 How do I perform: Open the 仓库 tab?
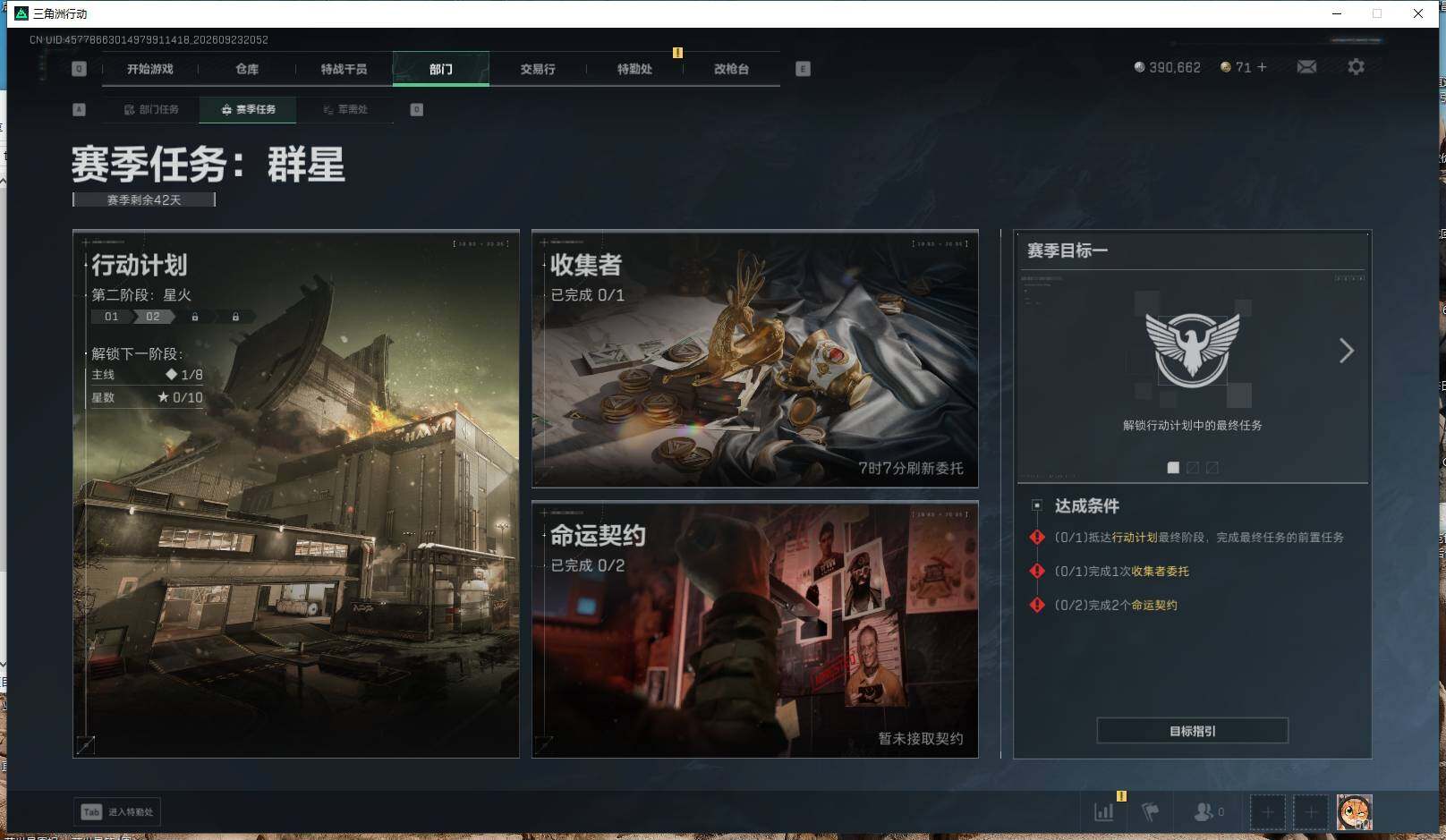coord(247,69)
